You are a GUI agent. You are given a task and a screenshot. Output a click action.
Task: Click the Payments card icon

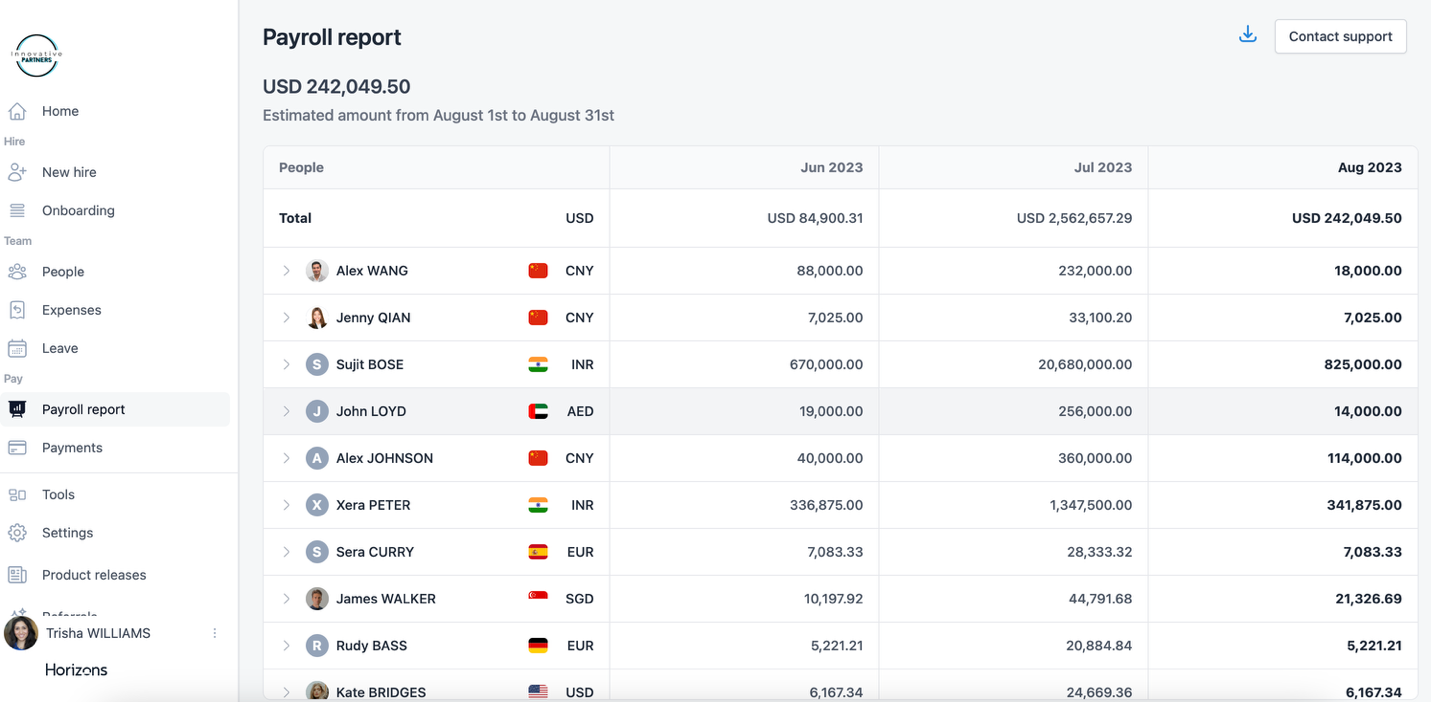(x=17, y=448)
